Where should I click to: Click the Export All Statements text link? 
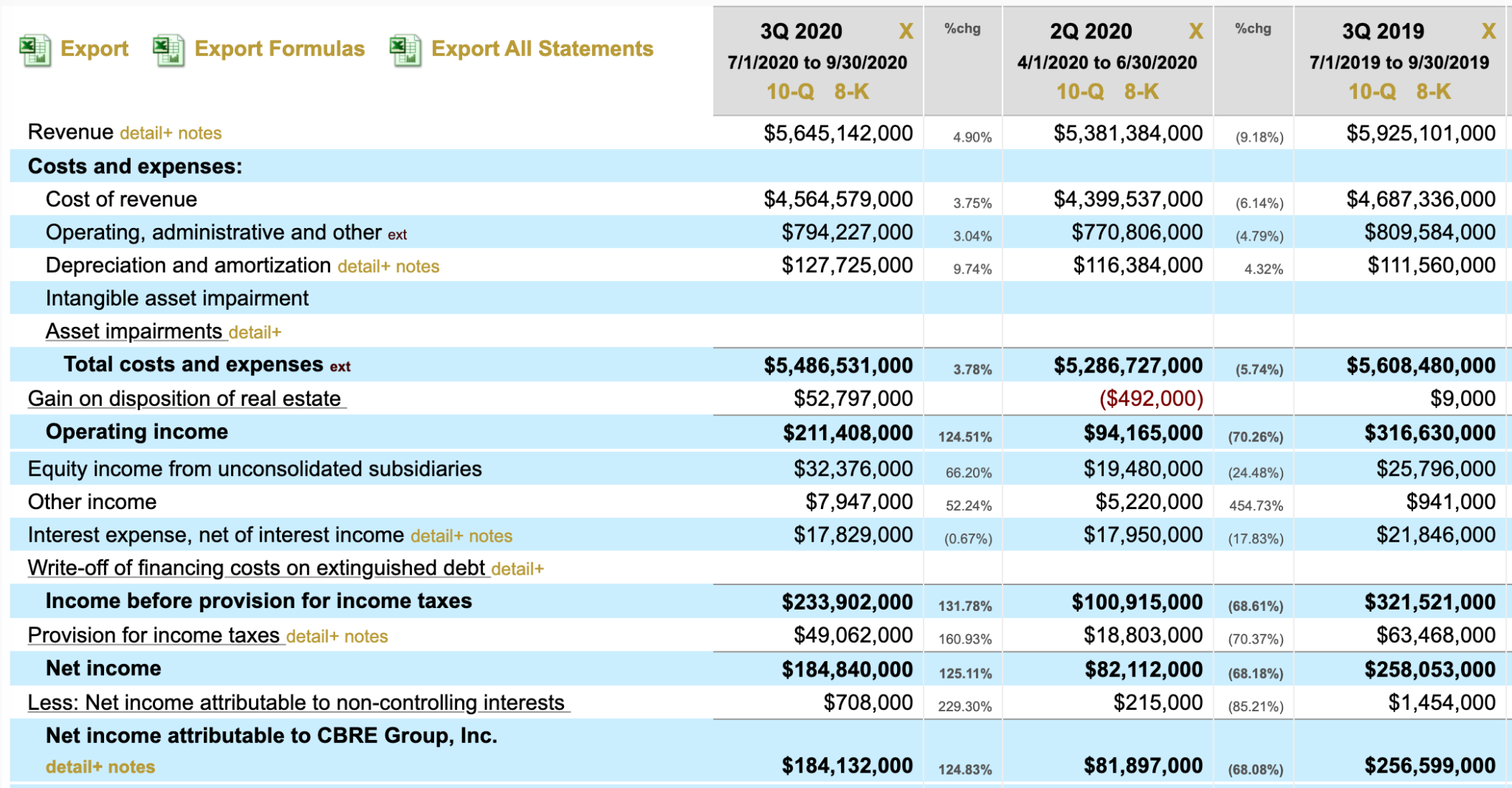coord(542,49)
